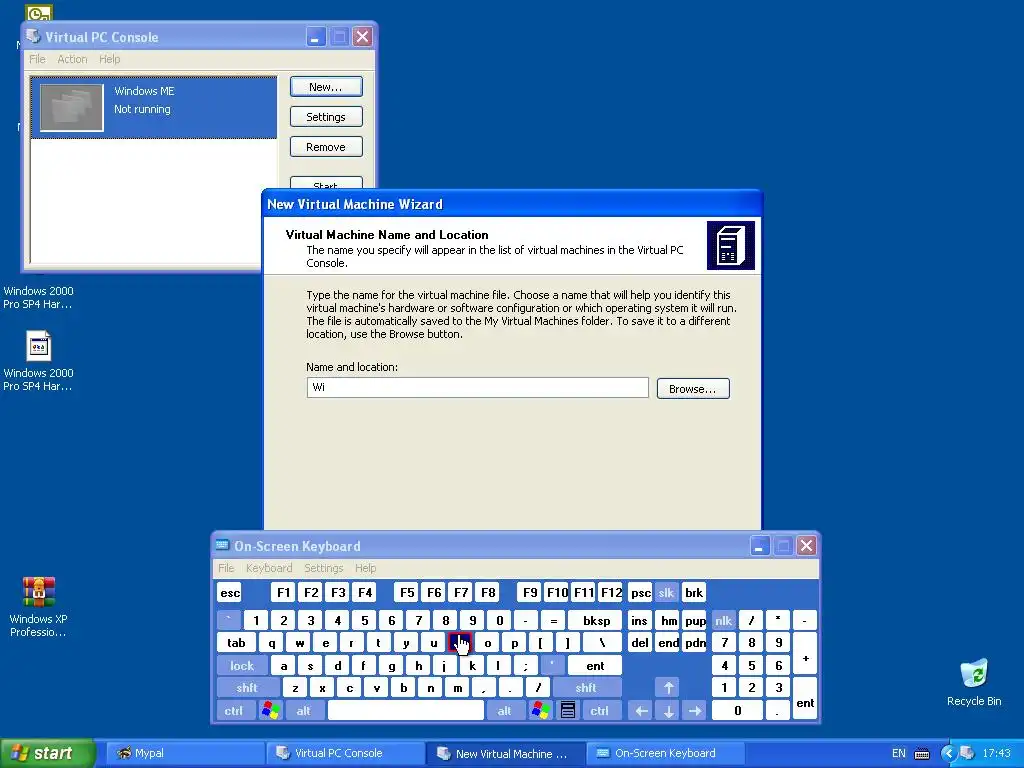Open Keyboard menu in On-Screen Keyboard

(269, 568)
